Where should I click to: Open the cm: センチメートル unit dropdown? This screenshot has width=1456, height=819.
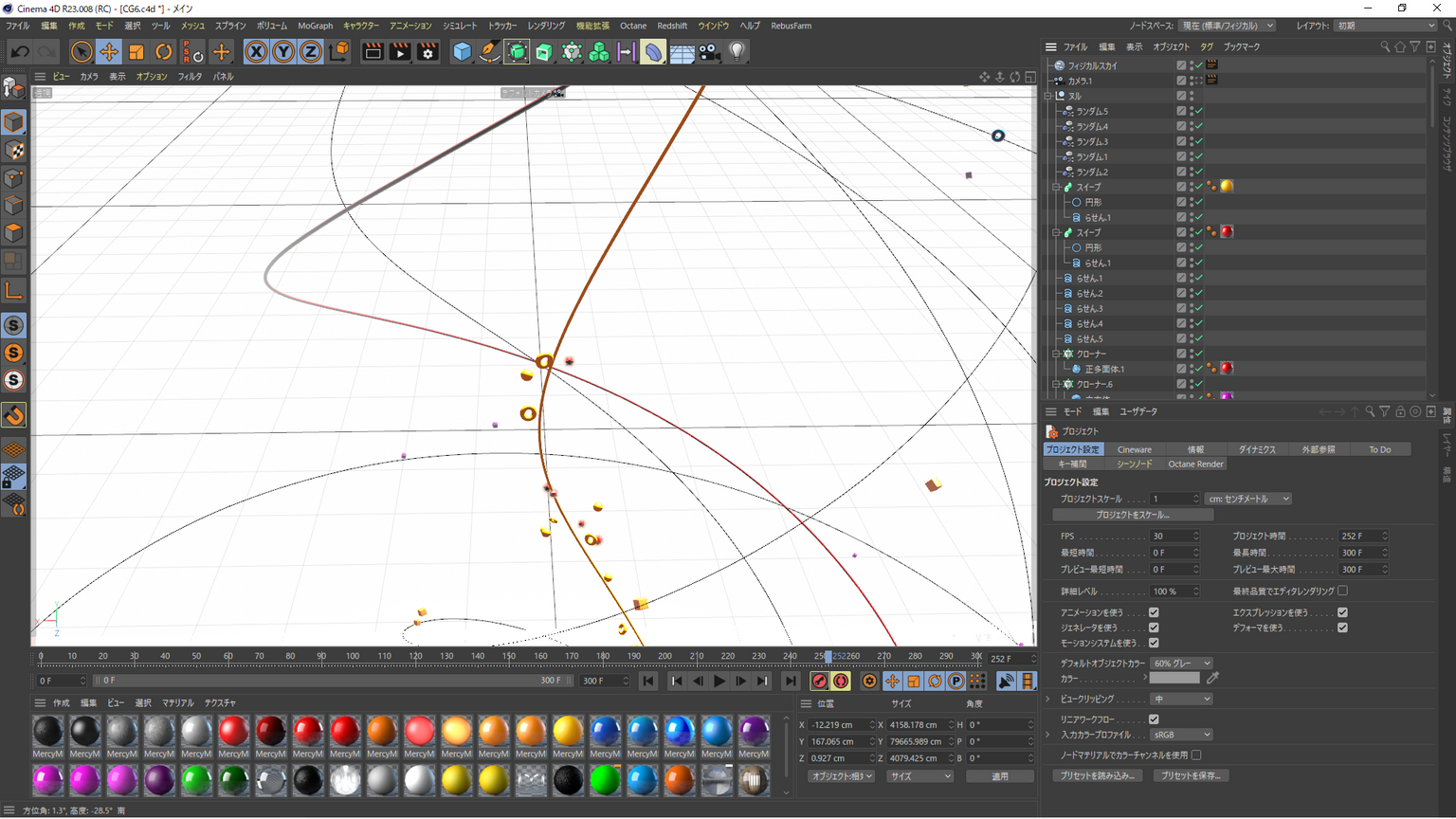click(1247, 499)
